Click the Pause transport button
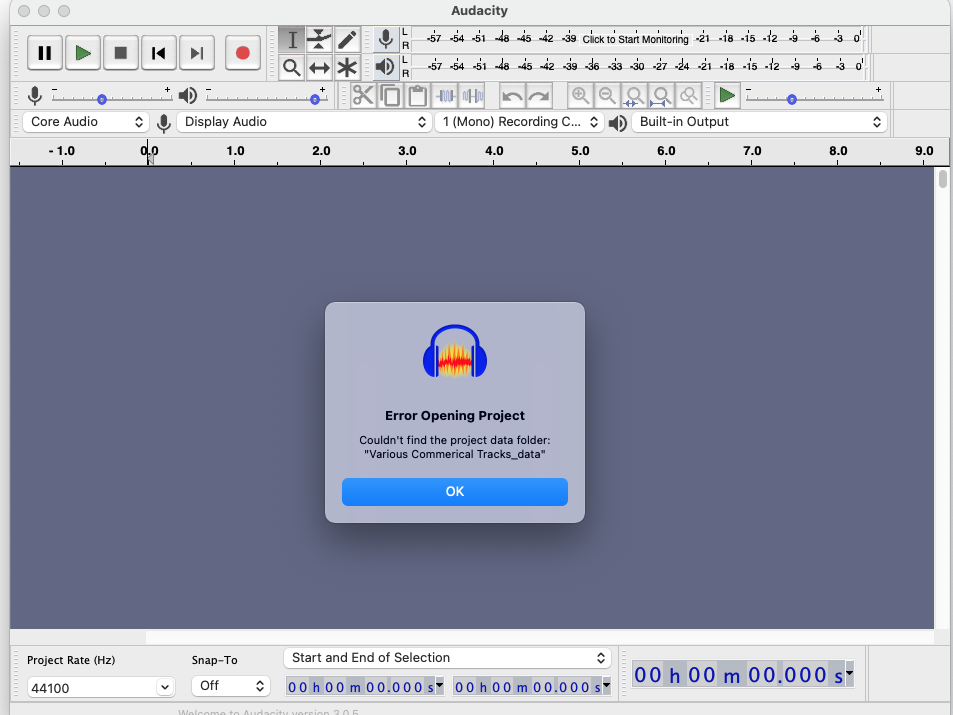The height and width of the screenshot is (715, 953). click(x=44, y=53)
